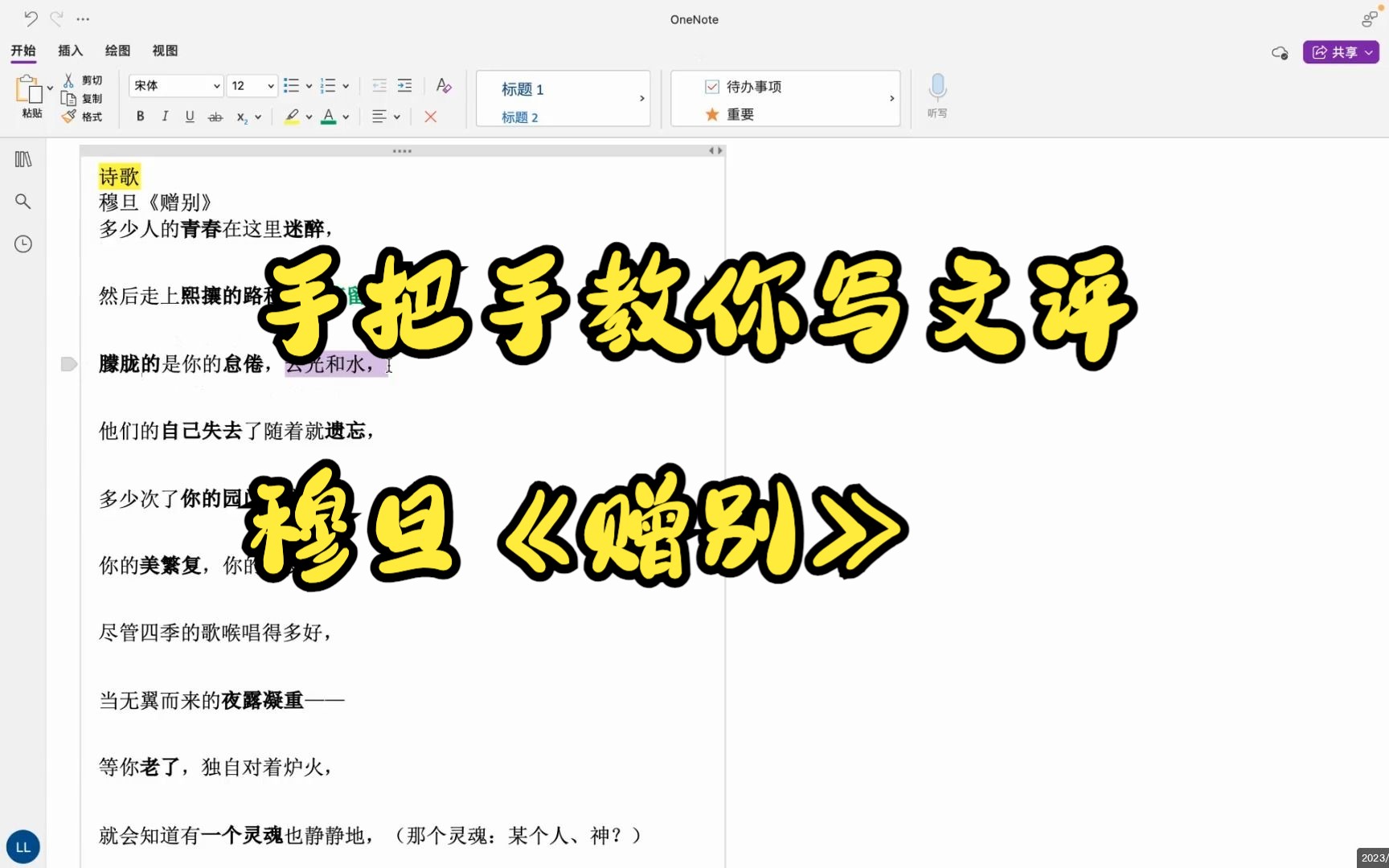
Task: Redo the previous action
Action: point(56,18)
